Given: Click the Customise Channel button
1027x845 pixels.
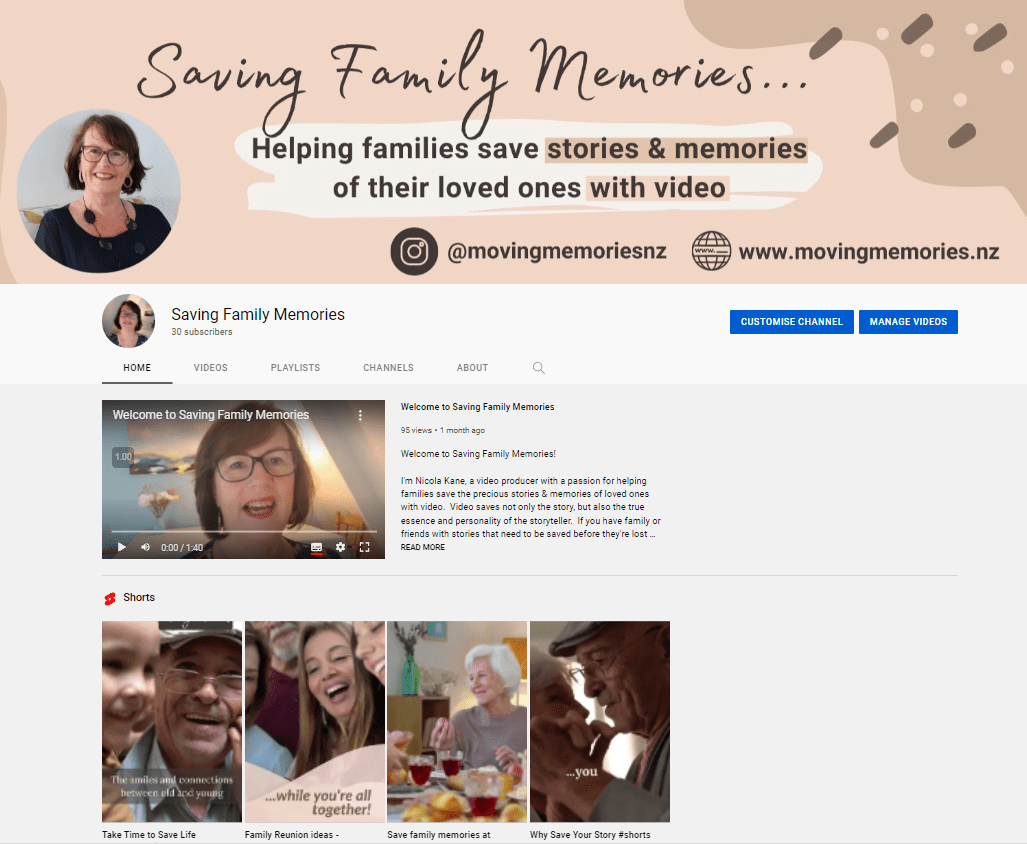Looking at the screenshot, I should click(x=791, y=322).
